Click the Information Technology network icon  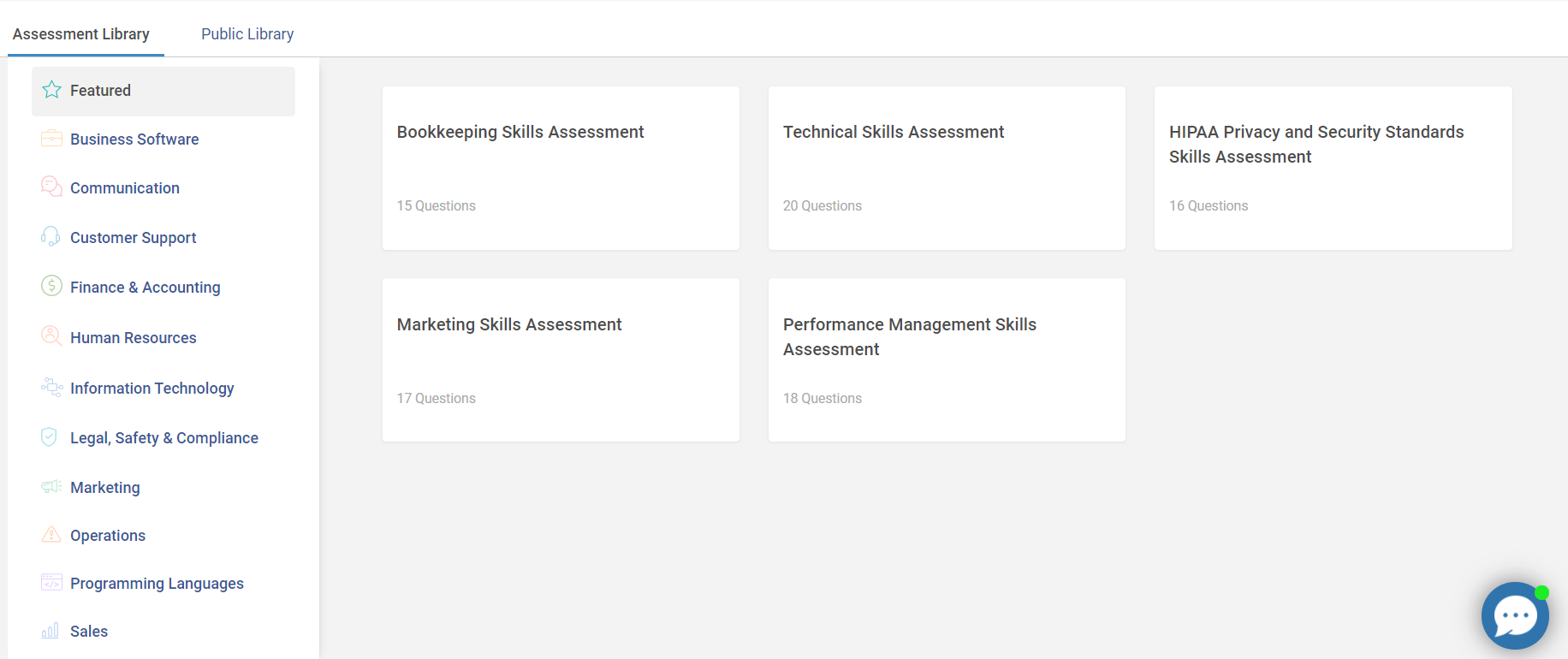pos(51,388)
